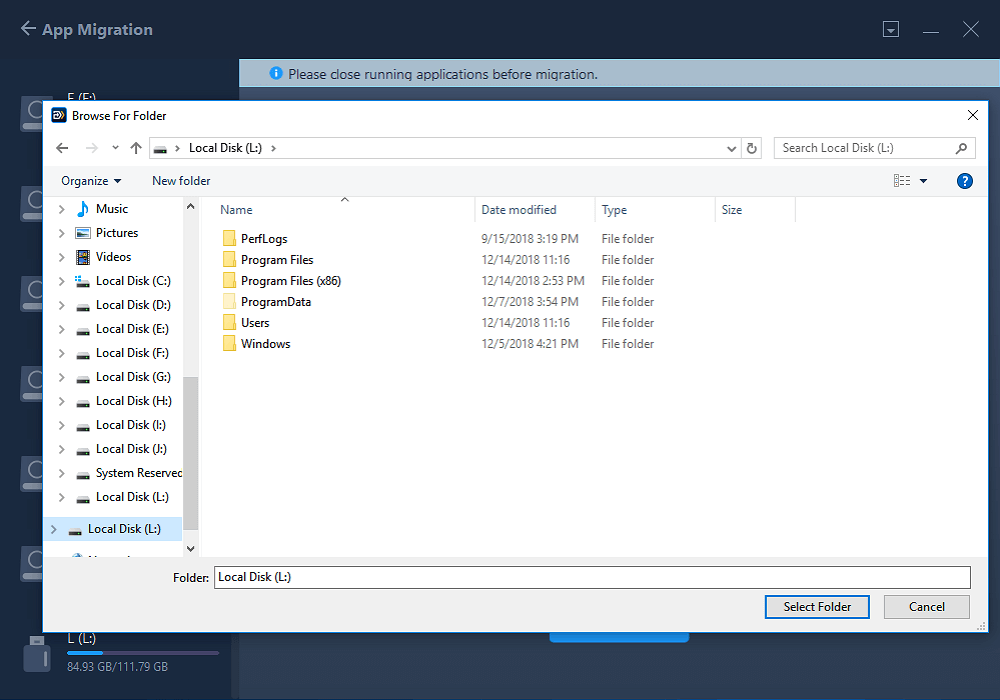Open address bar history dropdown

732,149
